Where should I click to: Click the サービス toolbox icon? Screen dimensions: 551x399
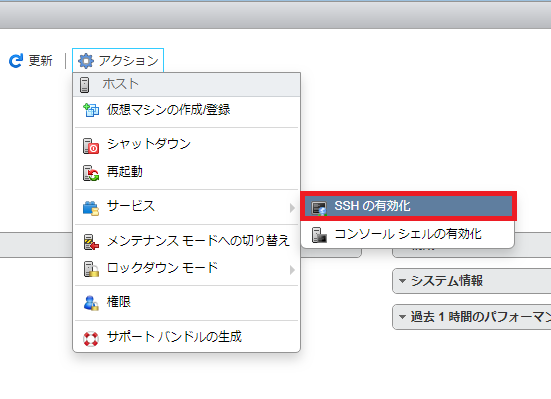click(x=91, y=208)
